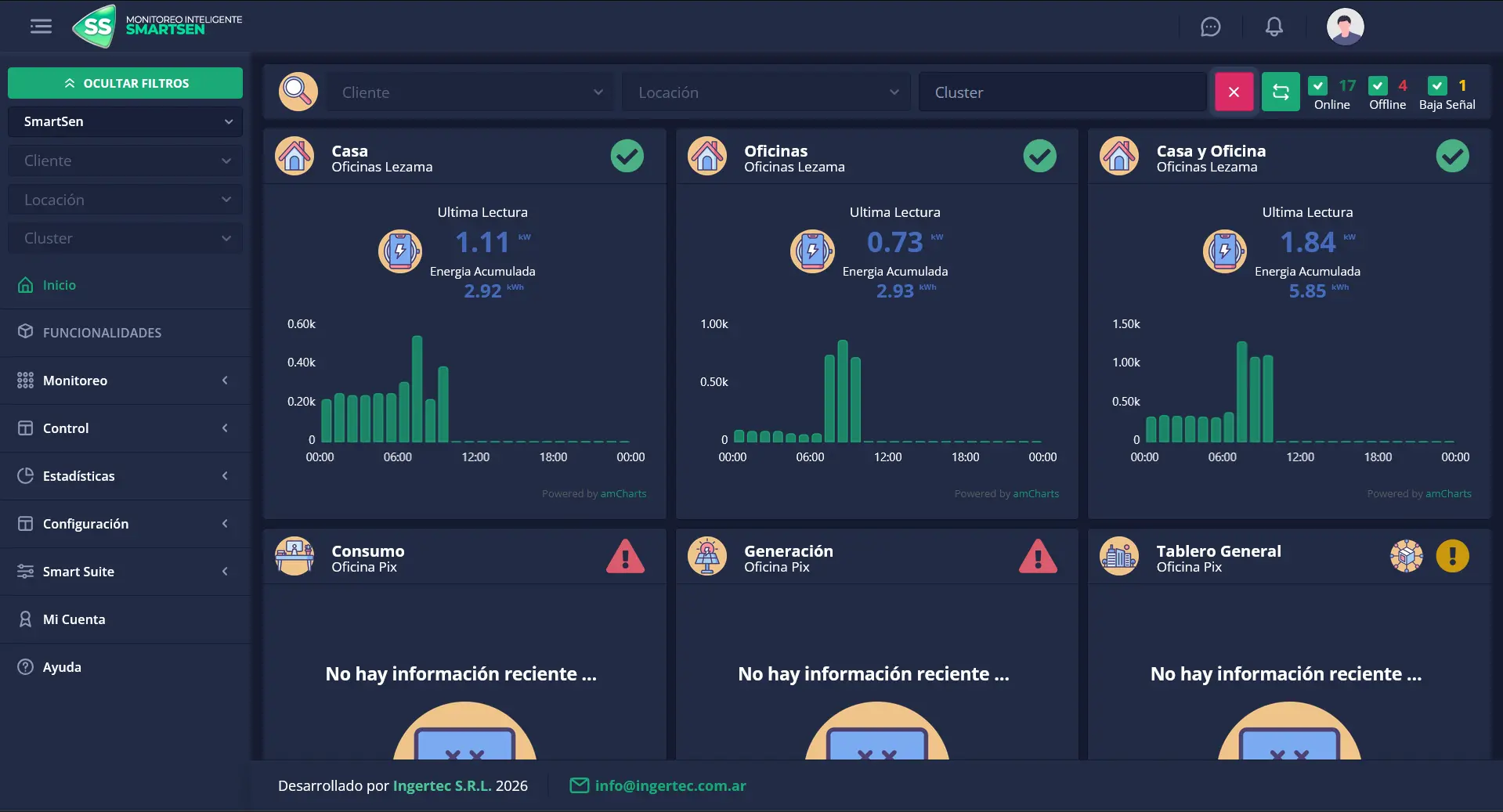The width and height of the screenshot is (1503, 812).
Task: Click the green refresh arrows button
Action: pos(1281,92)
